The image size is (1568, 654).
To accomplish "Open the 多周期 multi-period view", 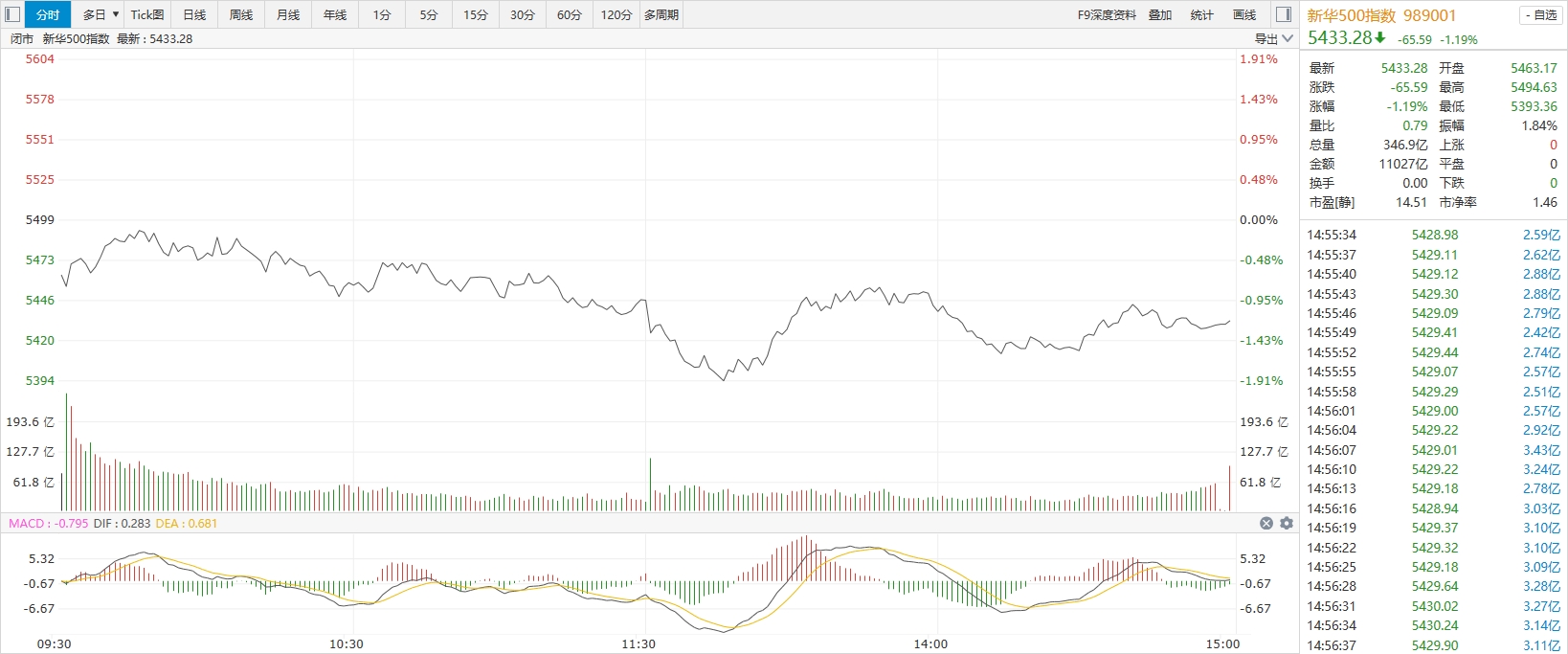I will coord(661,14).
